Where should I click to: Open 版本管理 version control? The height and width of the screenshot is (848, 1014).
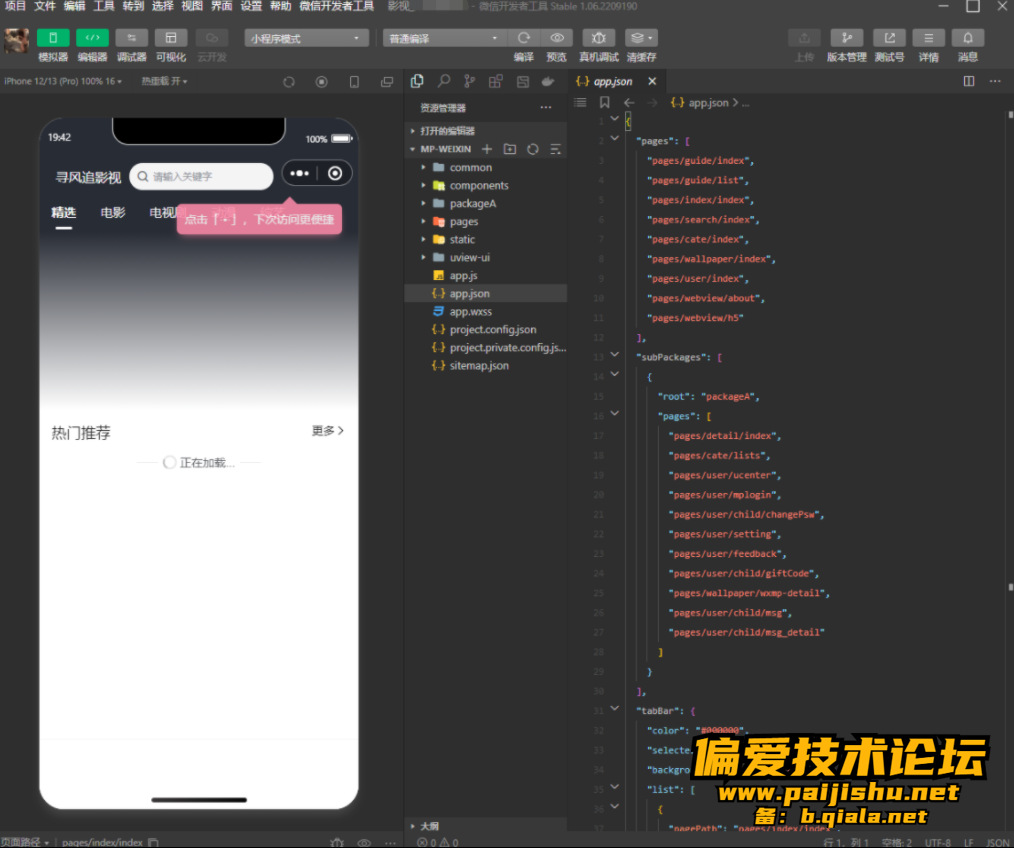pyautogui.click(x=847, y=38)
